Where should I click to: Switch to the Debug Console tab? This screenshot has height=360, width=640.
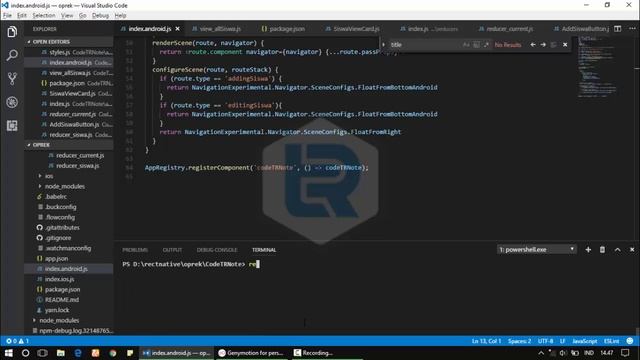click(x=217, y=250)
